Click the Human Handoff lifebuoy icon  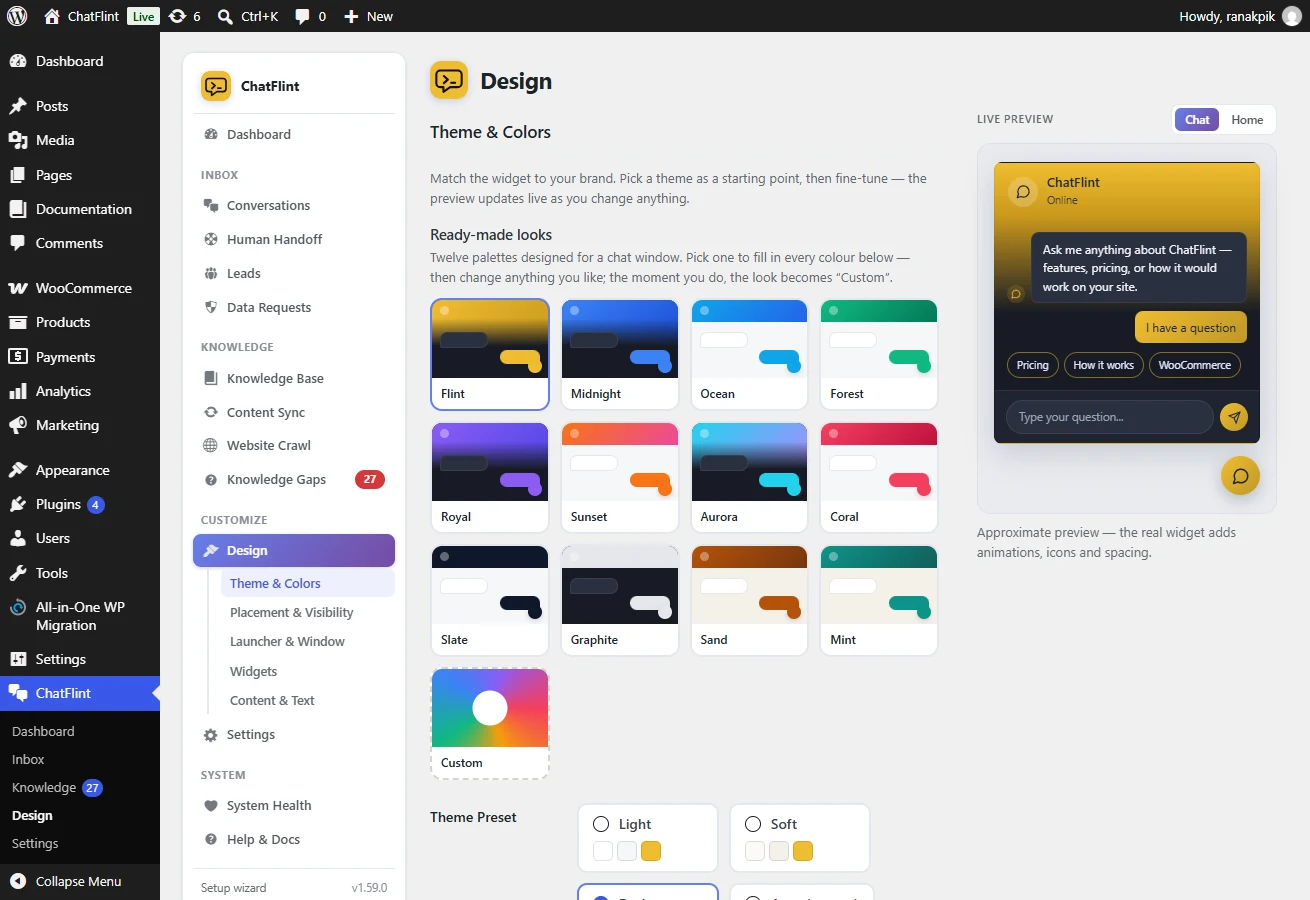point(211,239)
